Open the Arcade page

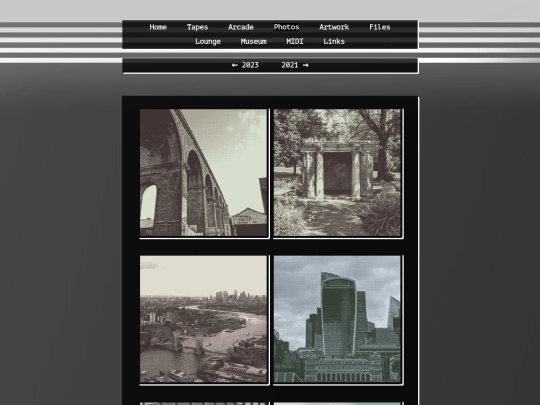(241, 27)
